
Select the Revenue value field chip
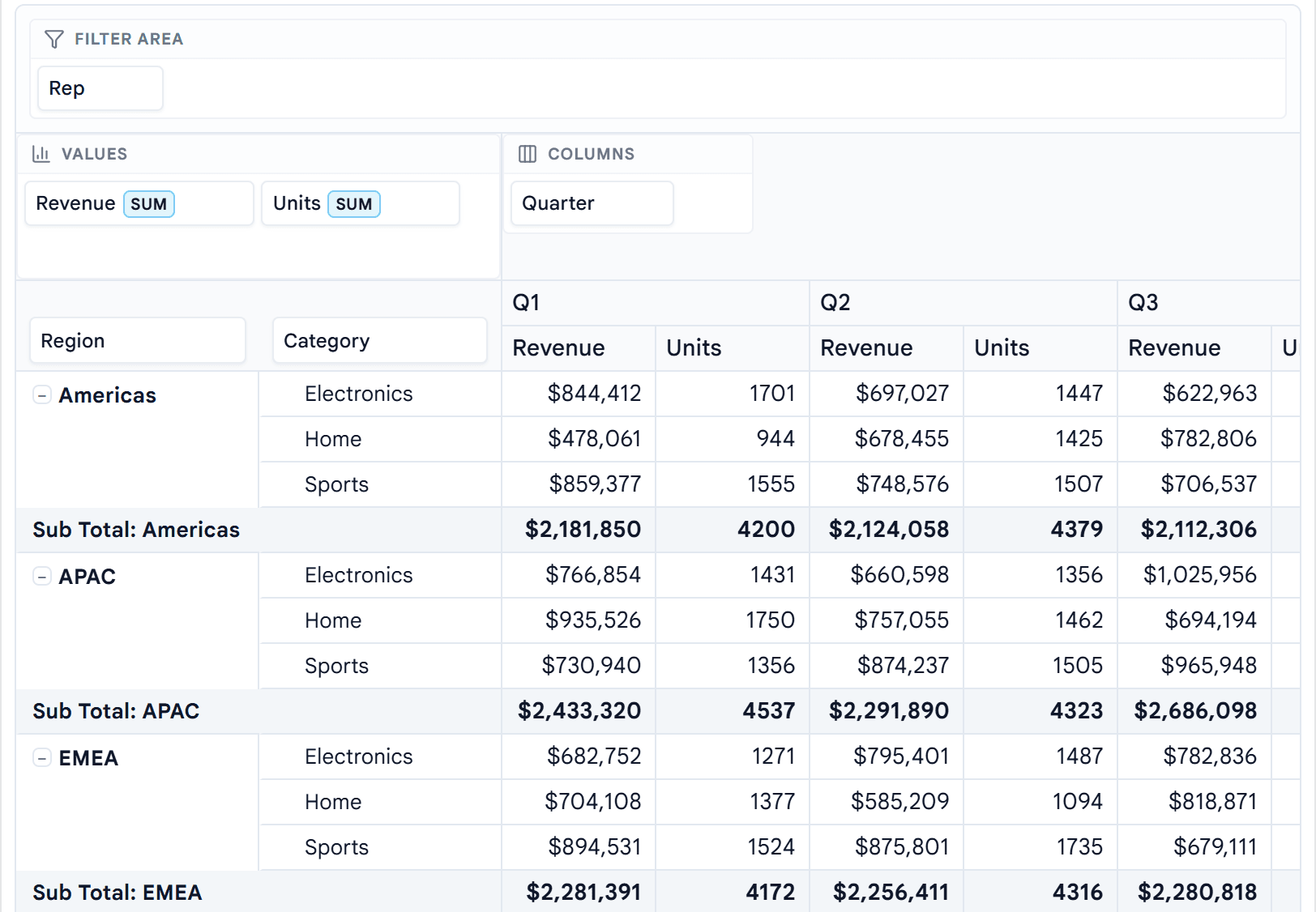click(x=139, y=203)
